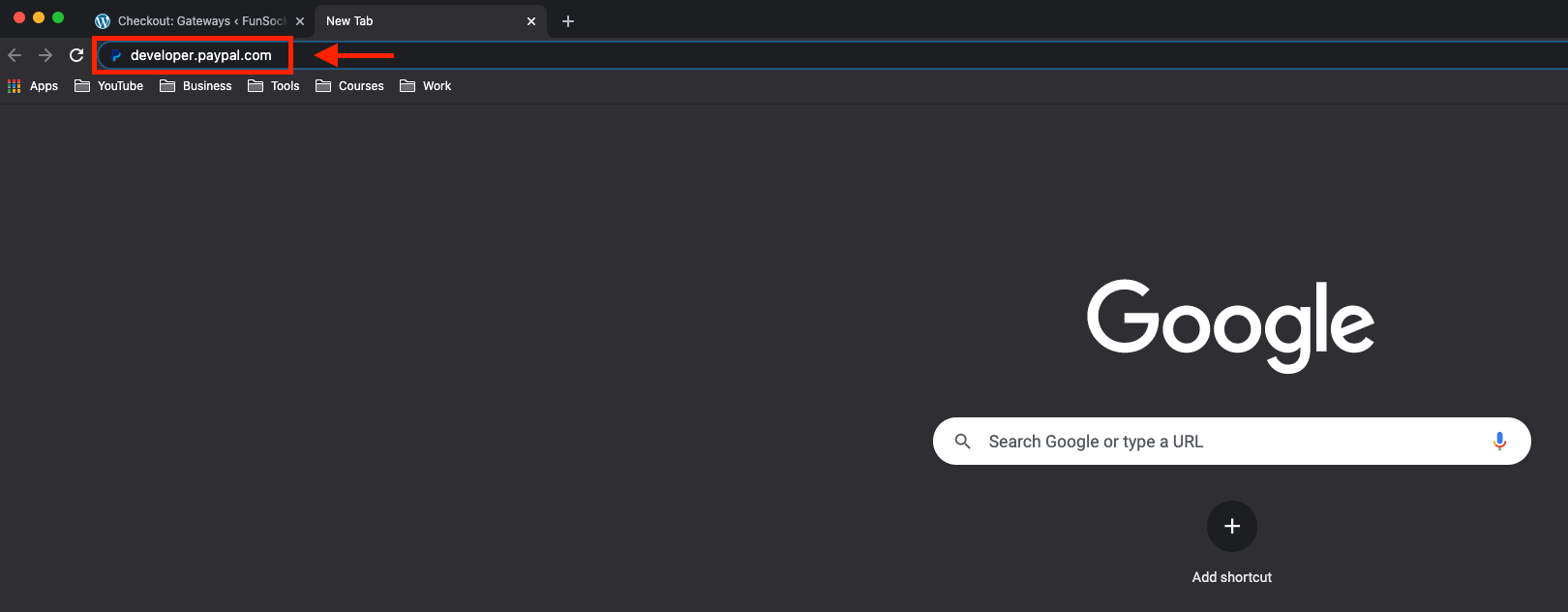1568x612 pixels.
Task: Switch to Checkout: Gateways tab
Action: (198, 21)
